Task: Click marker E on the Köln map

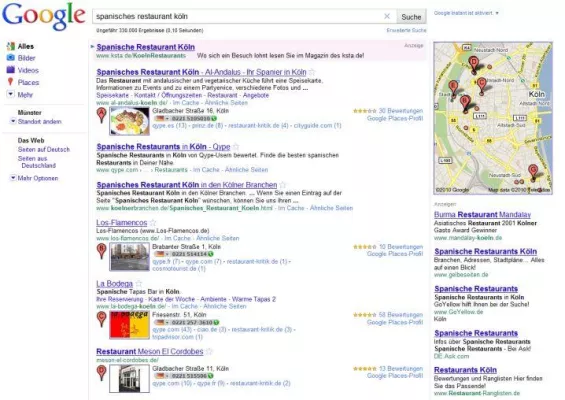Action: (x=454, y=89)
